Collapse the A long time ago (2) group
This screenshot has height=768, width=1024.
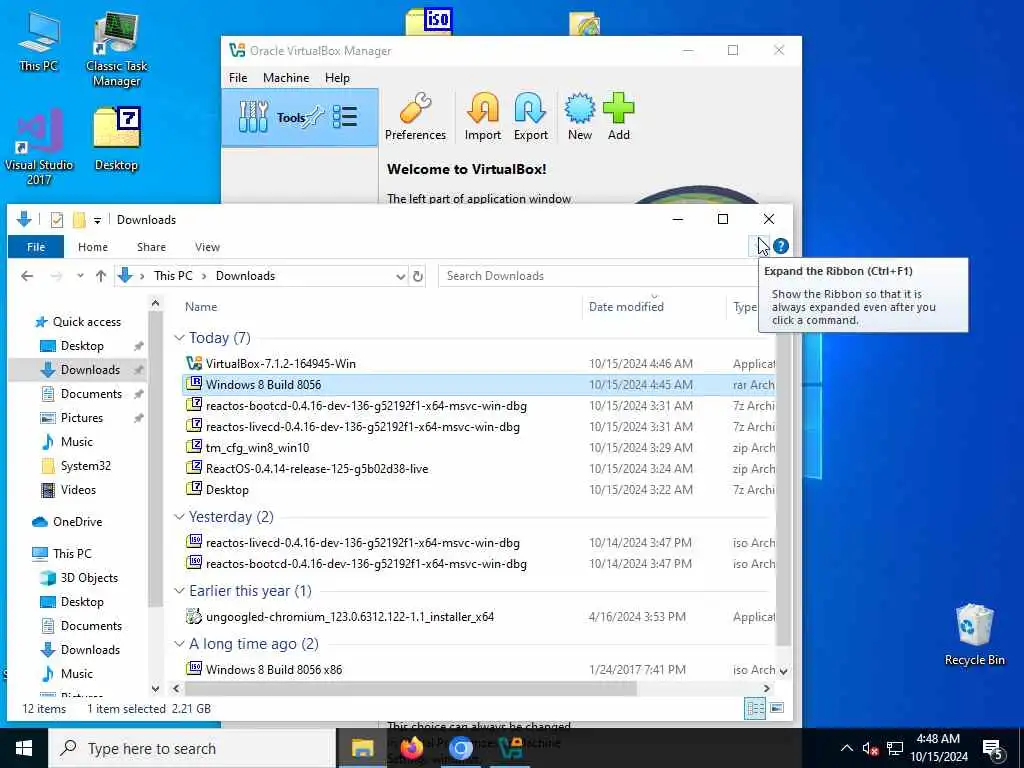pyautogui.click(x=179, y=644)
